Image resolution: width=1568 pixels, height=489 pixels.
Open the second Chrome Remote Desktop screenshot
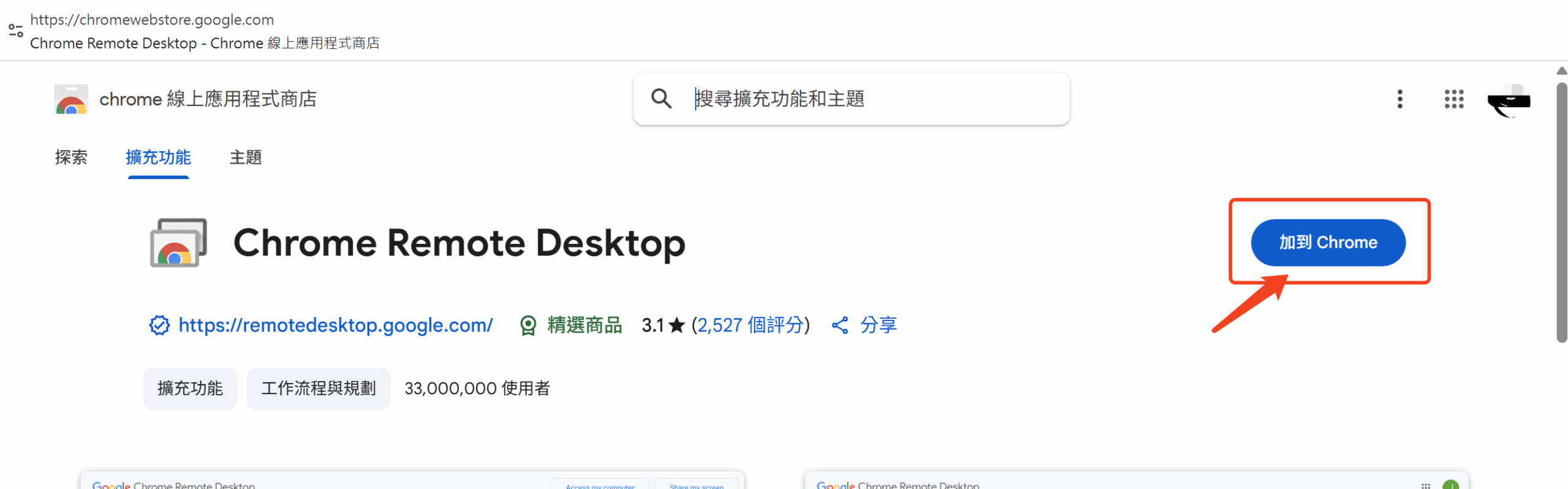1137,479
